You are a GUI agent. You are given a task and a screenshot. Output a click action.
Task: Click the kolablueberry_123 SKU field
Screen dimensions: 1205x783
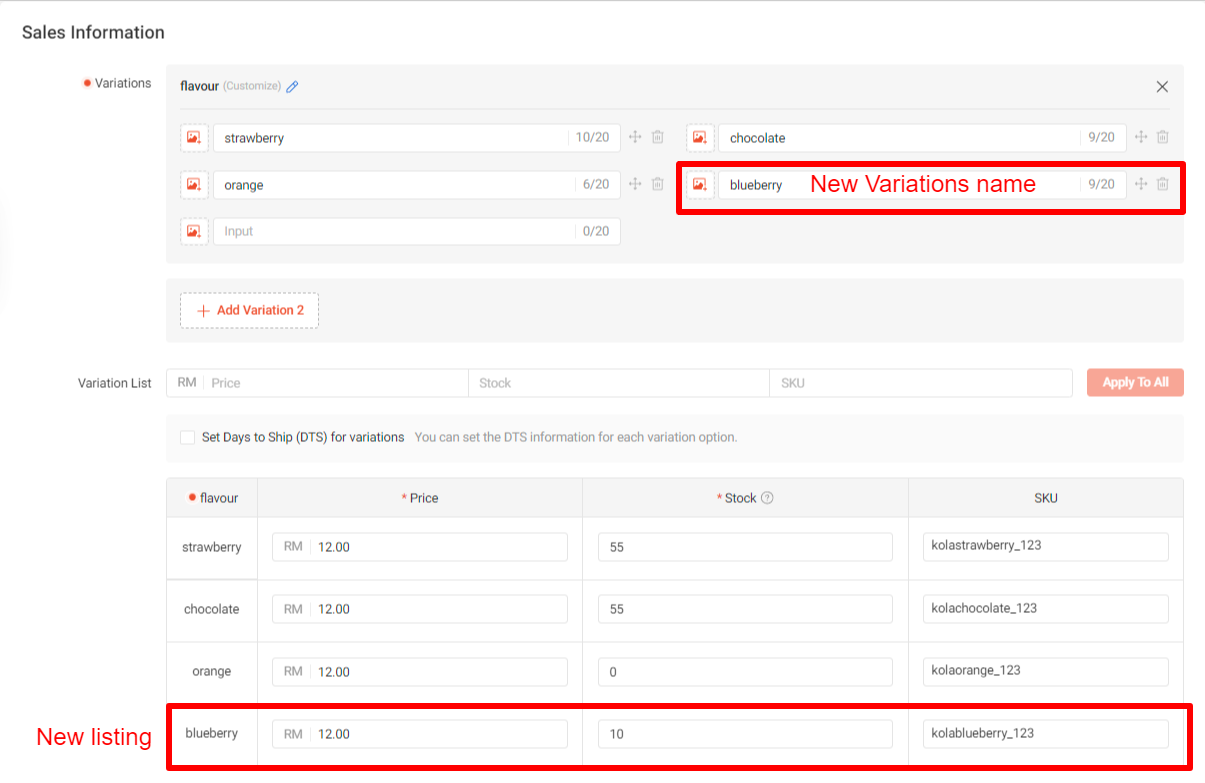[x=1046, y=733]
